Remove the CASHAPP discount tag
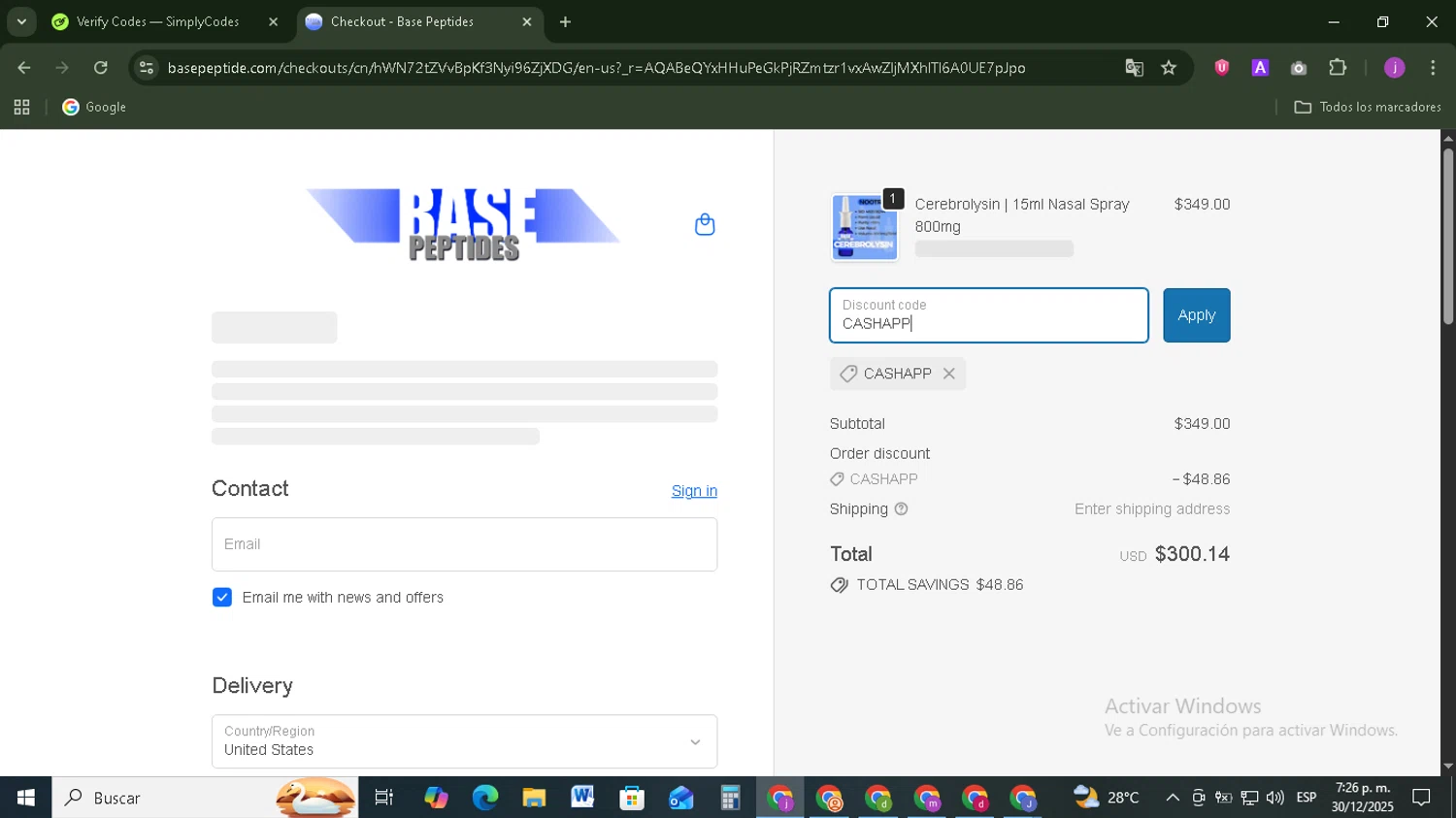This screenshot has height=818, width=1456. 948,374
